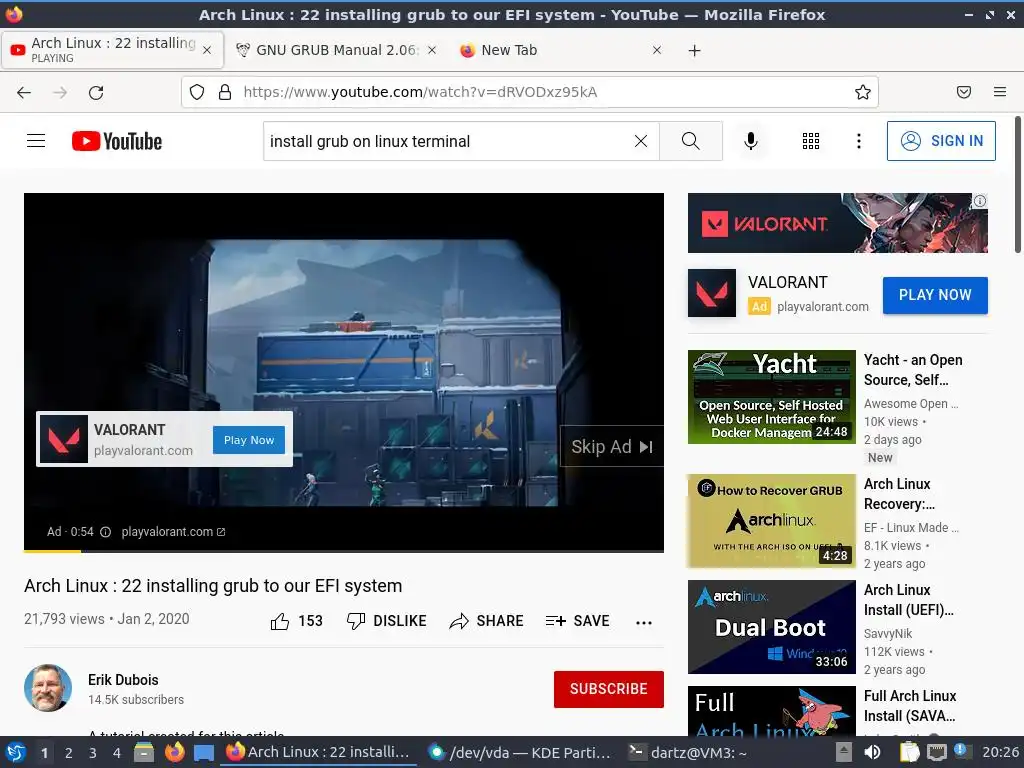
Task: Show site security lock information
Action: (x=225, y=92)
